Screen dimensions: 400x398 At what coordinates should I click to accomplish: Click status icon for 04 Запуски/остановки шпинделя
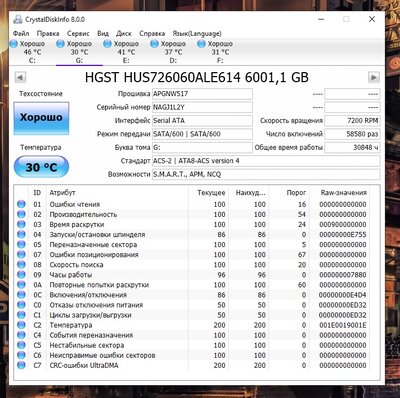[x=21, y=234]
